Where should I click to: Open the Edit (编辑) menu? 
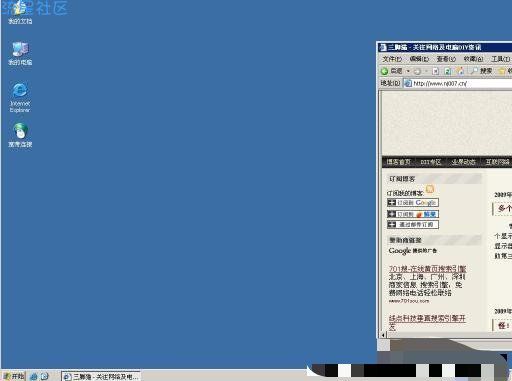[x=419, y=59]
